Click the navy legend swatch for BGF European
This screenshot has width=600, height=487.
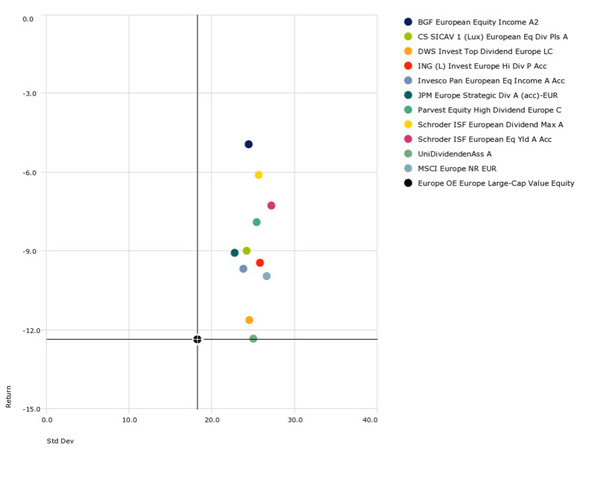point(408,22)
